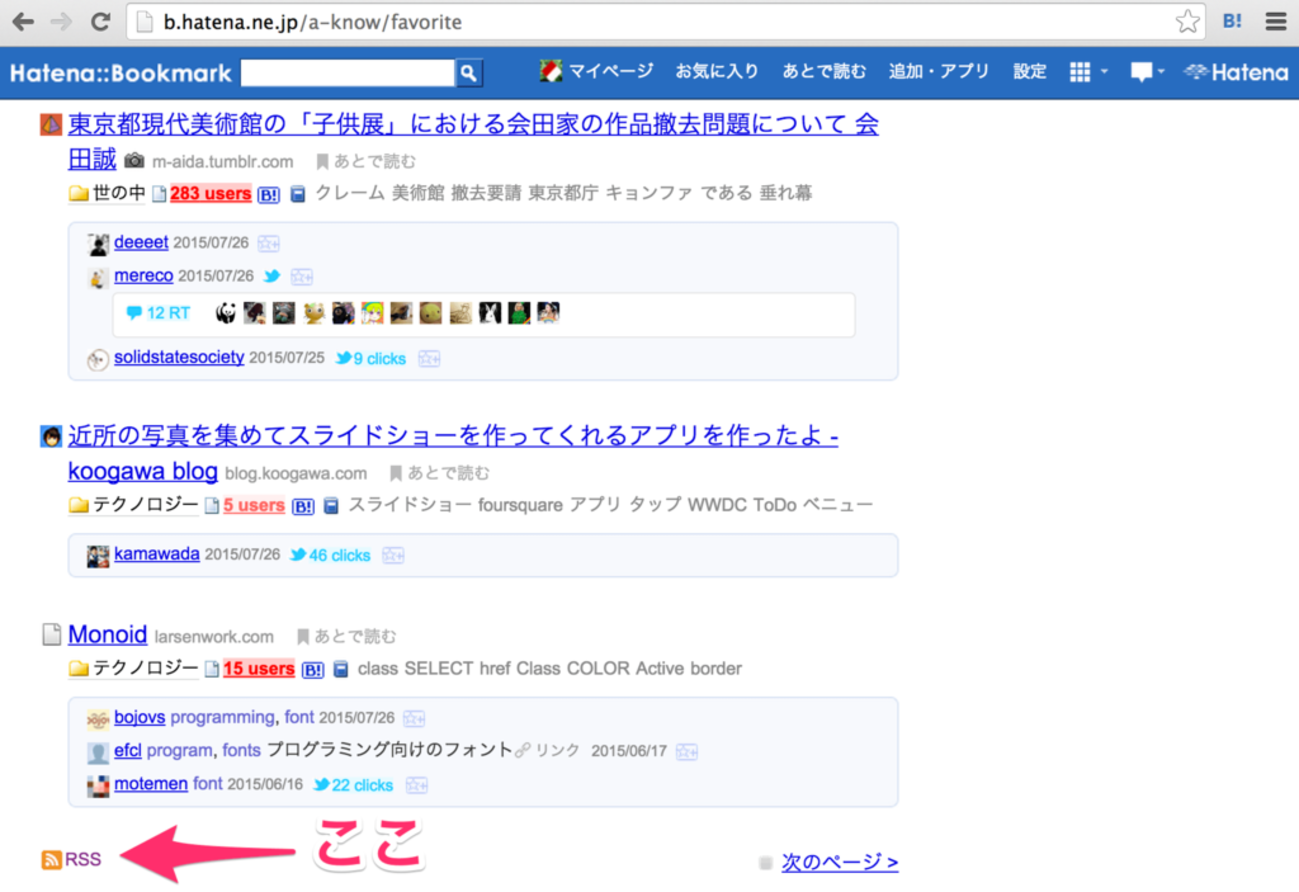Click the URL address bar
Image resolution: width=1299 pixels, height=892 pixels.
(665, 21)
